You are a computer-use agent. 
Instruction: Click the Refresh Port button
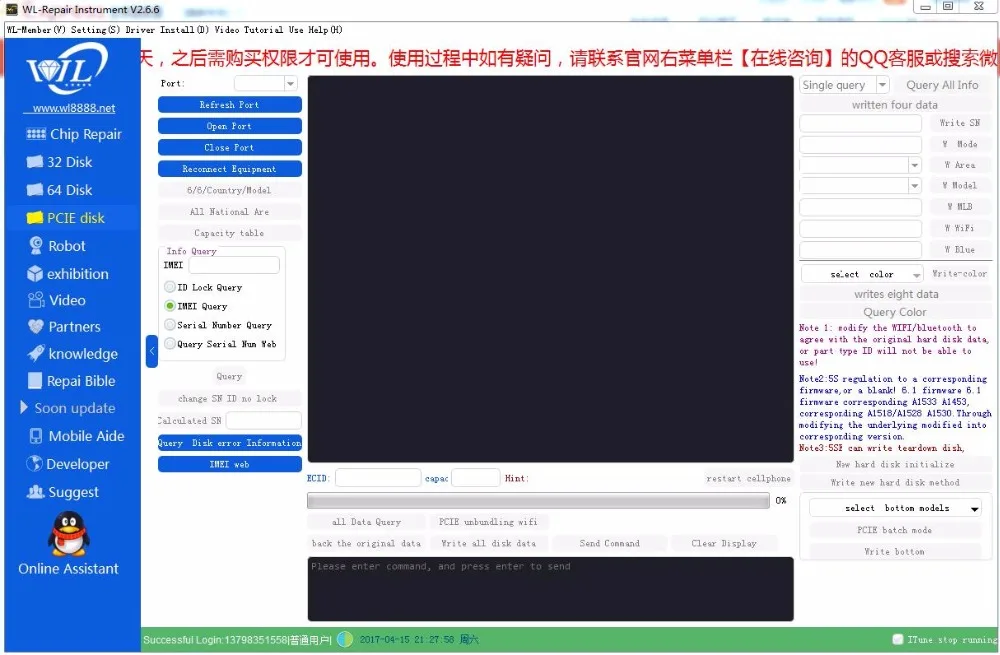(x=230, y=105)
